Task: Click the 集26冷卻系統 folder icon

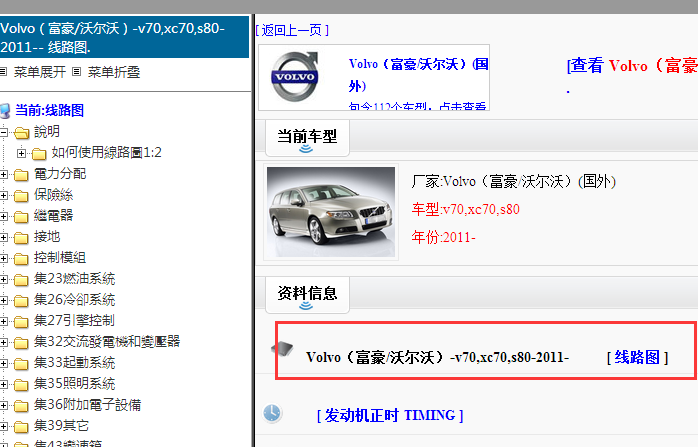Action: coord(21,301)
